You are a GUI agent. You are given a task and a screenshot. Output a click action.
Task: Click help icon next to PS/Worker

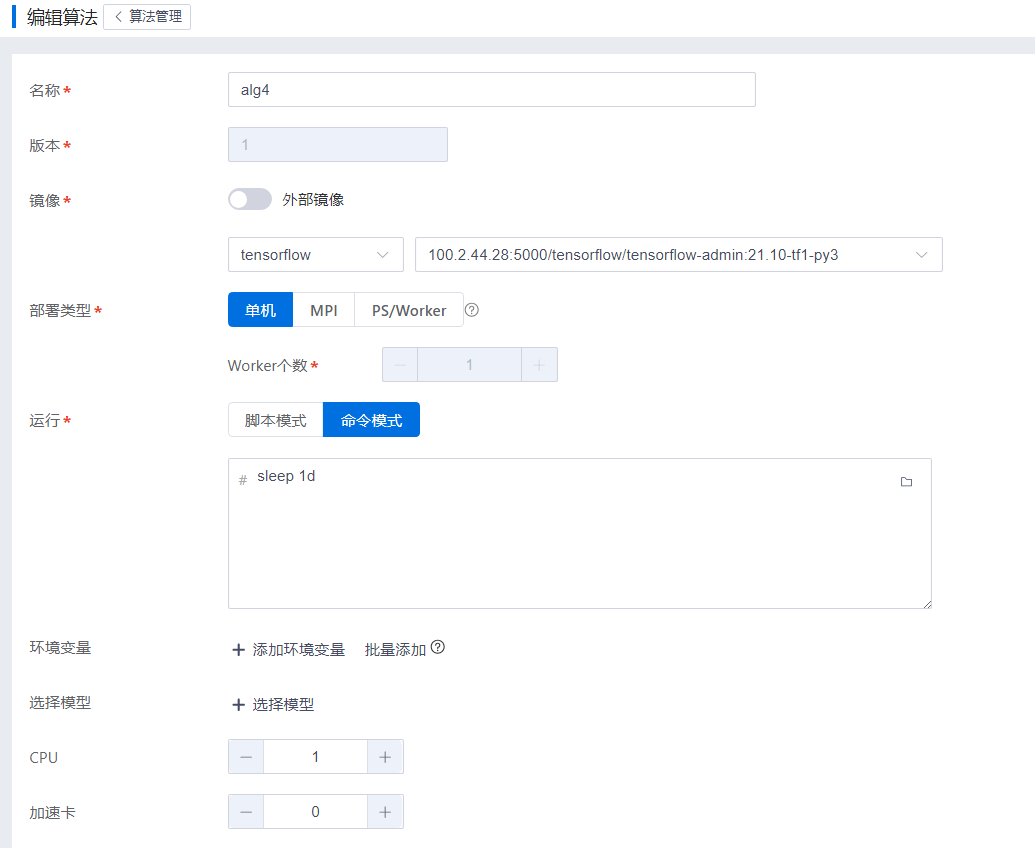[x=472, y=310]
